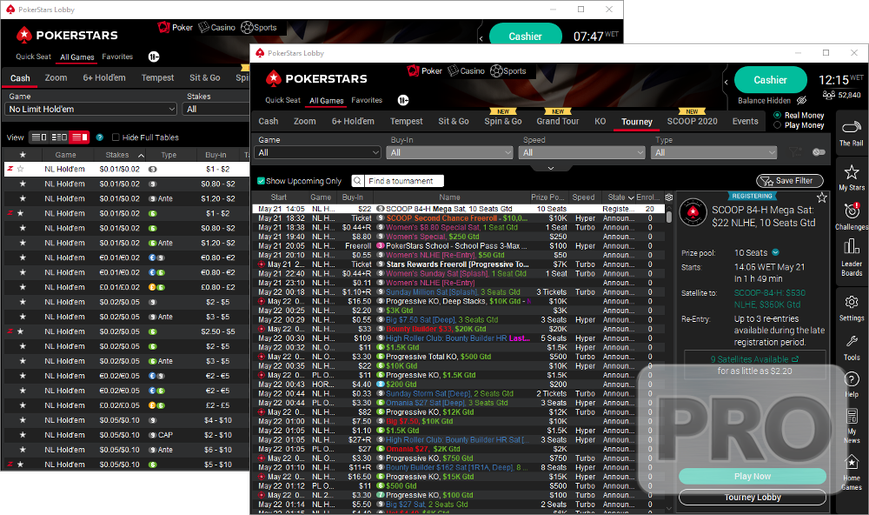Click the crossed-eye Balance Hidden icon

[801, 100]
